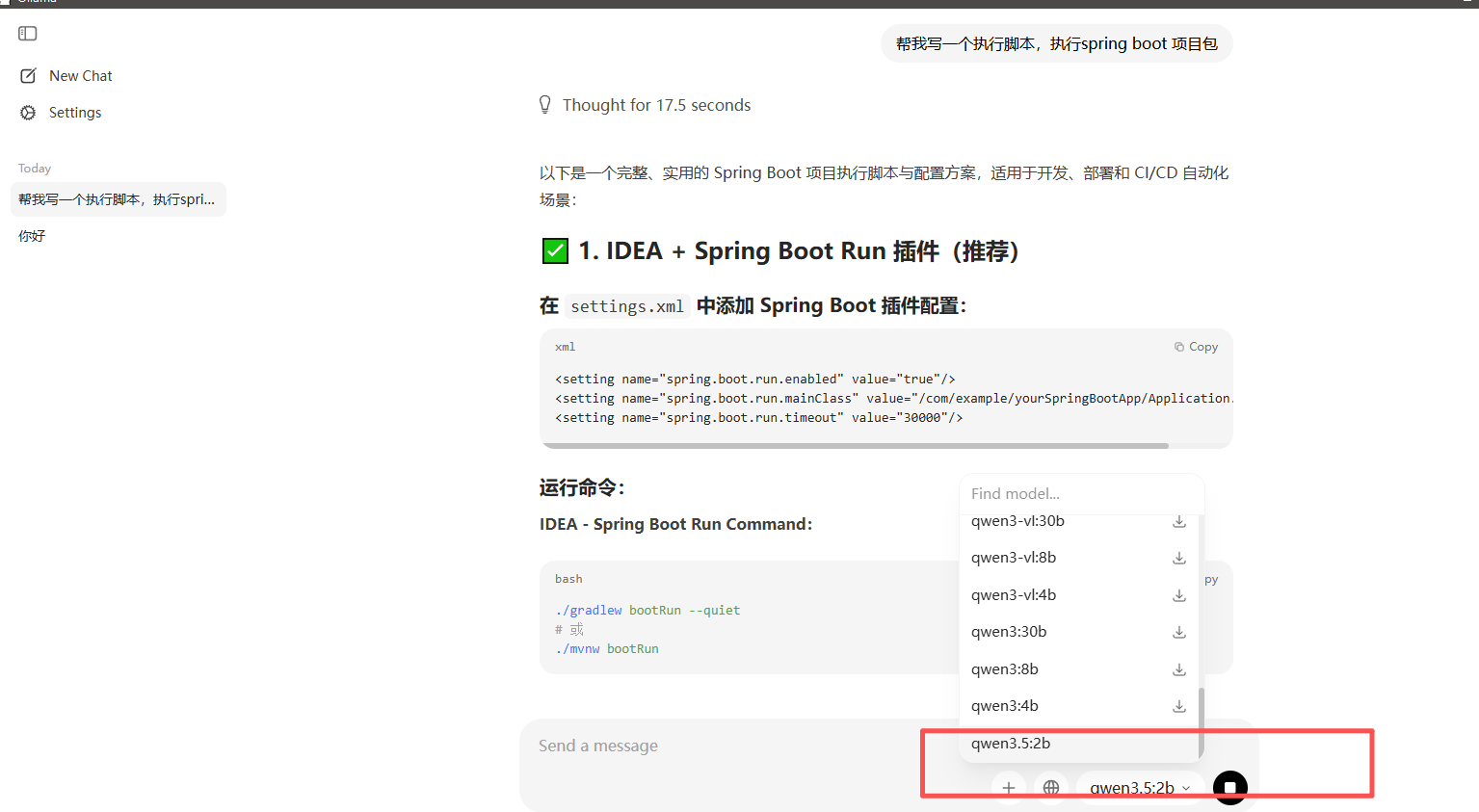
Task: Click the ./mvnw bootRun line
Action: click(607, 649)
